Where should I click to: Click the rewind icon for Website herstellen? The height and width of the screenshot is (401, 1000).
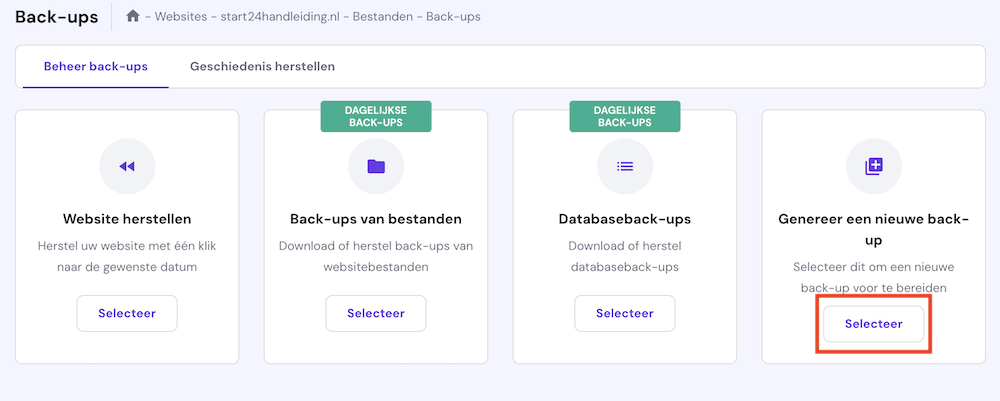[x=127, y=166]
